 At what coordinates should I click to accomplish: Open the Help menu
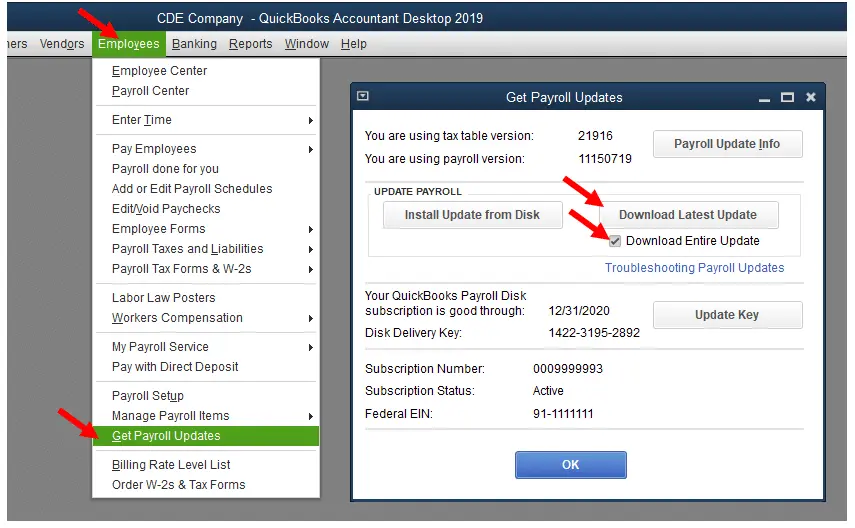353,44
